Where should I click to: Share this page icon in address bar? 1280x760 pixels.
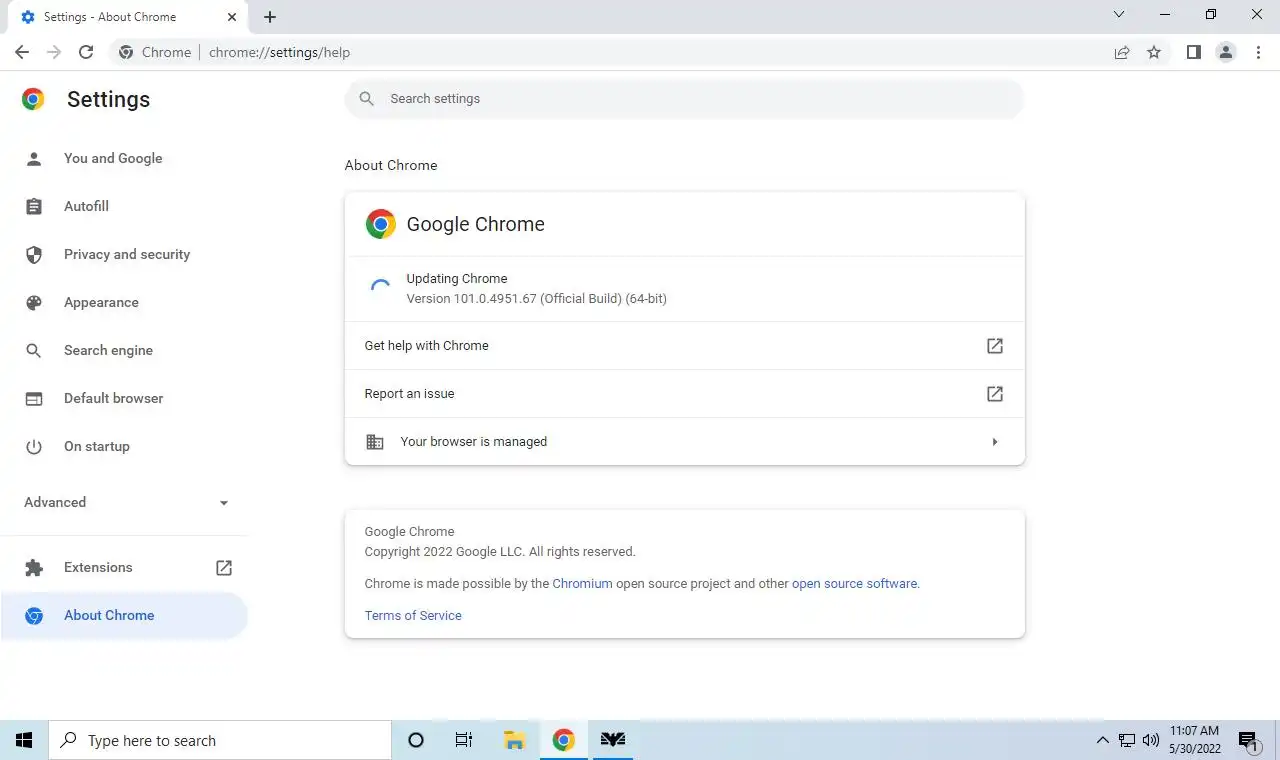point(1122,52)
